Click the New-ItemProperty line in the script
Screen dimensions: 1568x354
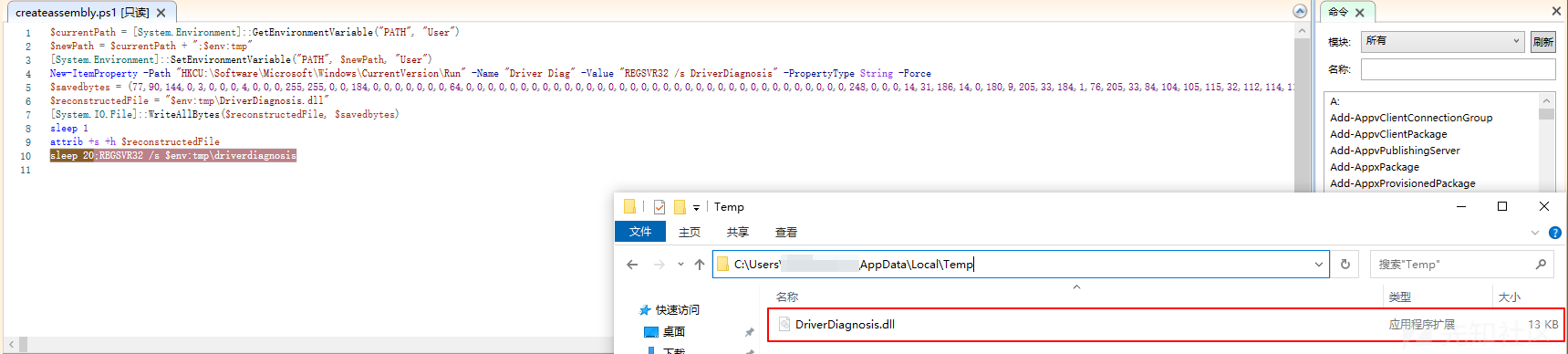tap(490, 74)
